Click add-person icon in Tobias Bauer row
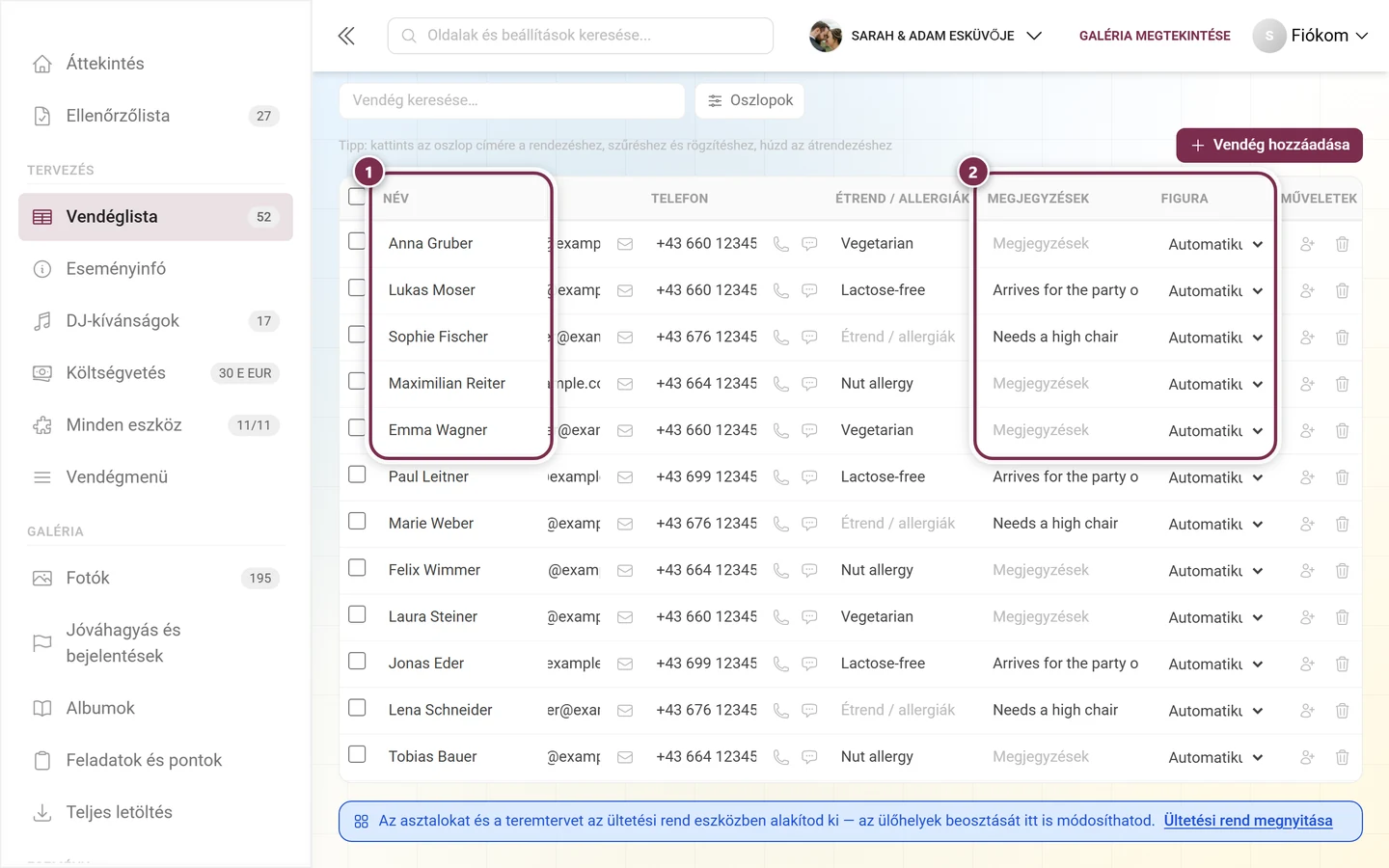This screenshot has height=868, width=1389. pyautogui.click(x=1307, y=757)
